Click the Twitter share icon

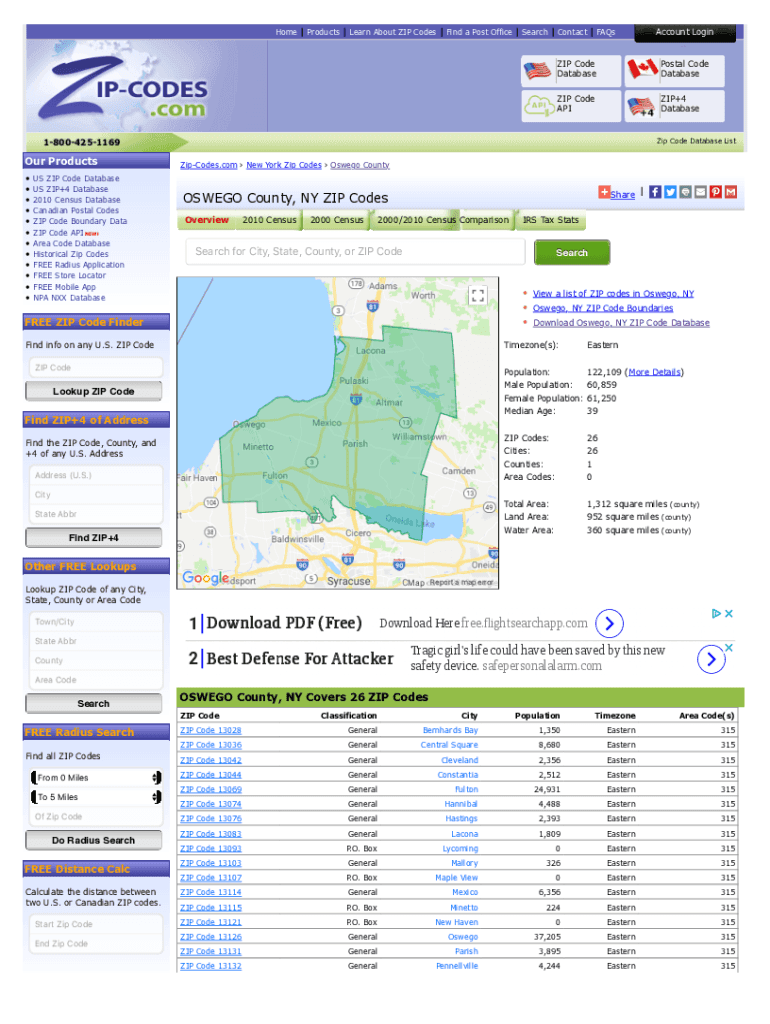tap(670, 192)
